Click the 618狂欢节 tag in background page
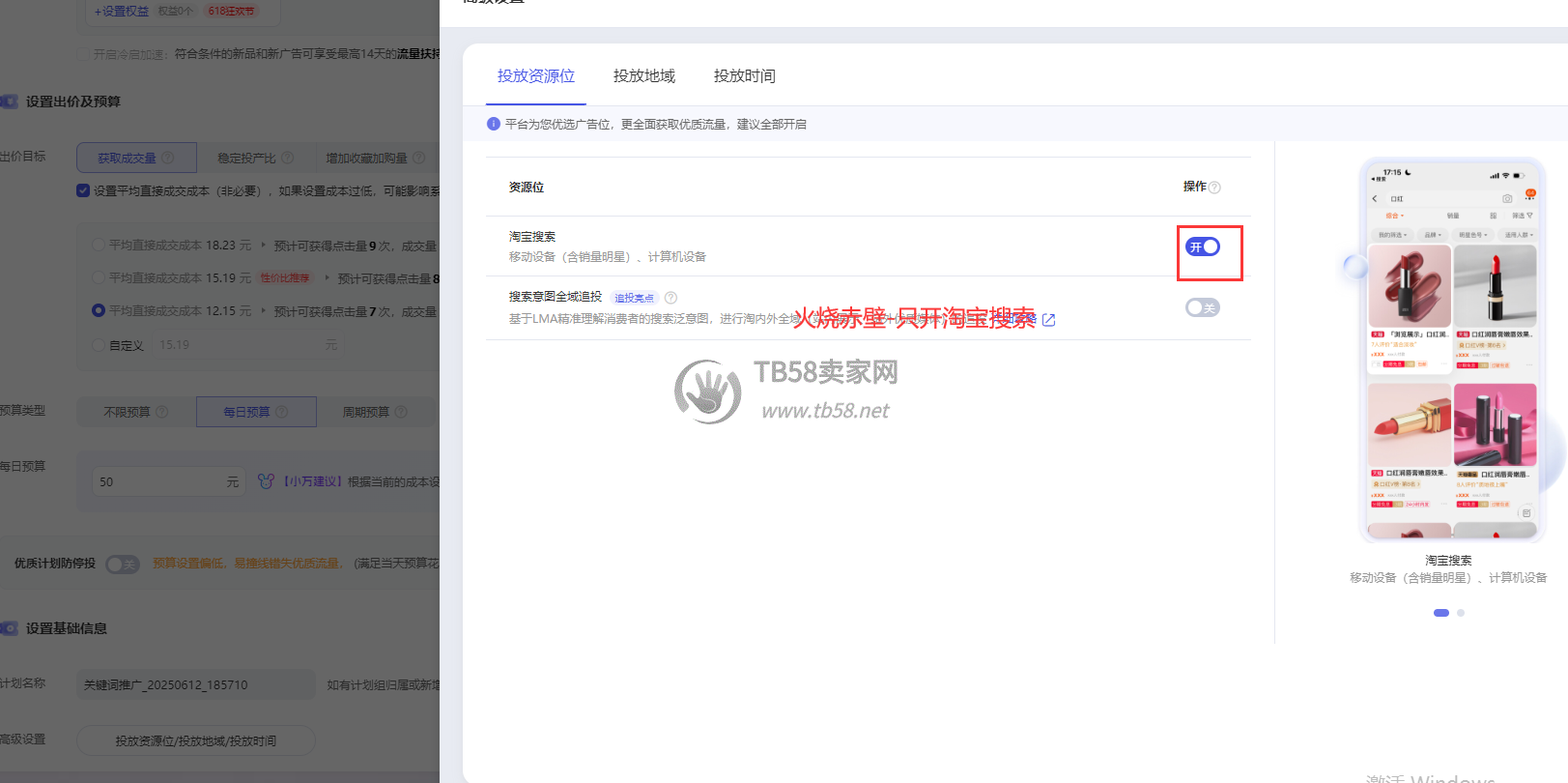This screenshot has height=783, width=1568. 231,12
